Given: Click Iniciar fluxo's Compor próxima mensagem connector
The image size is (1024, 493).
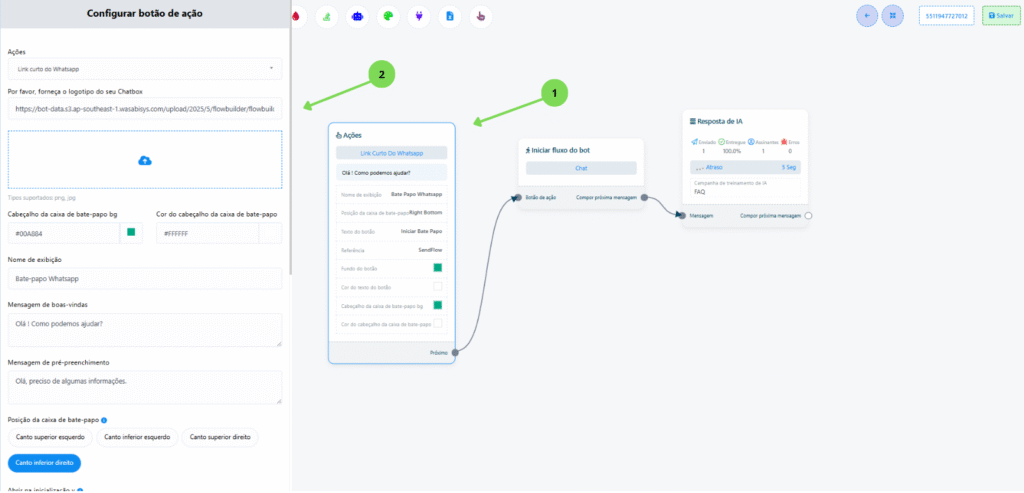Looking at the screenshot, I should click(x=644, y=197).
